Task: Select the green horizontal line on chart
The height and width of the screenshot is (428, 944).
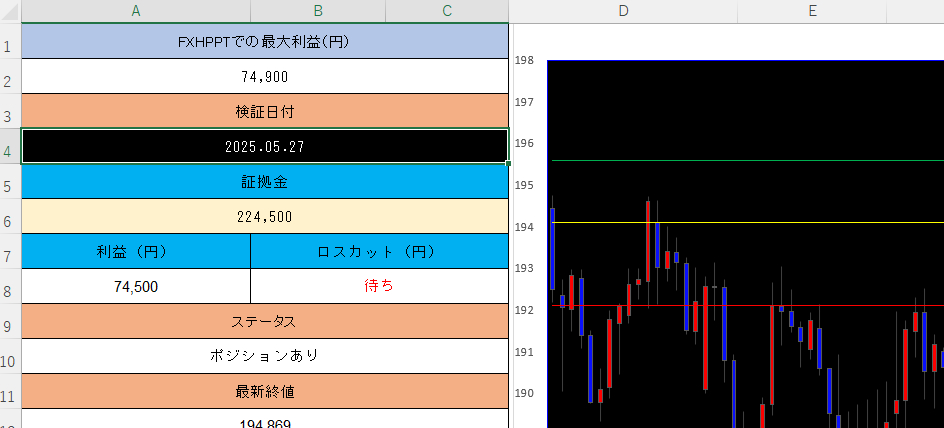Action: (750, 160)
